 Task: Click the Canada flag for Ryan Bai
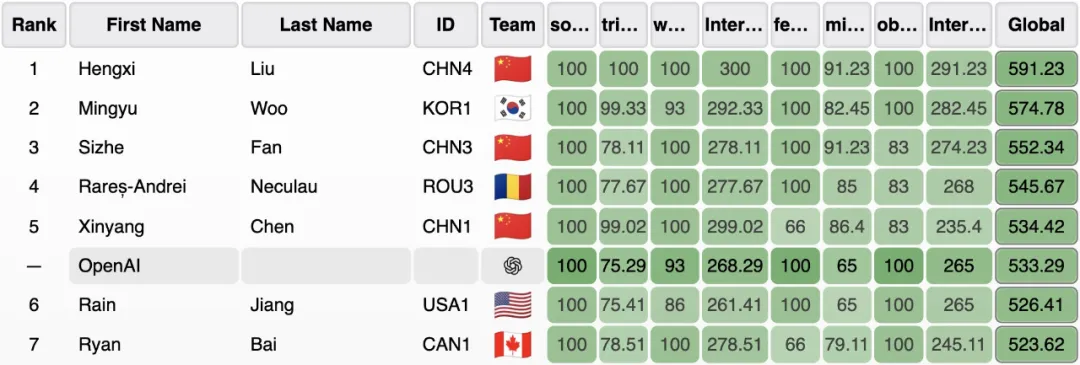(513, 344)
